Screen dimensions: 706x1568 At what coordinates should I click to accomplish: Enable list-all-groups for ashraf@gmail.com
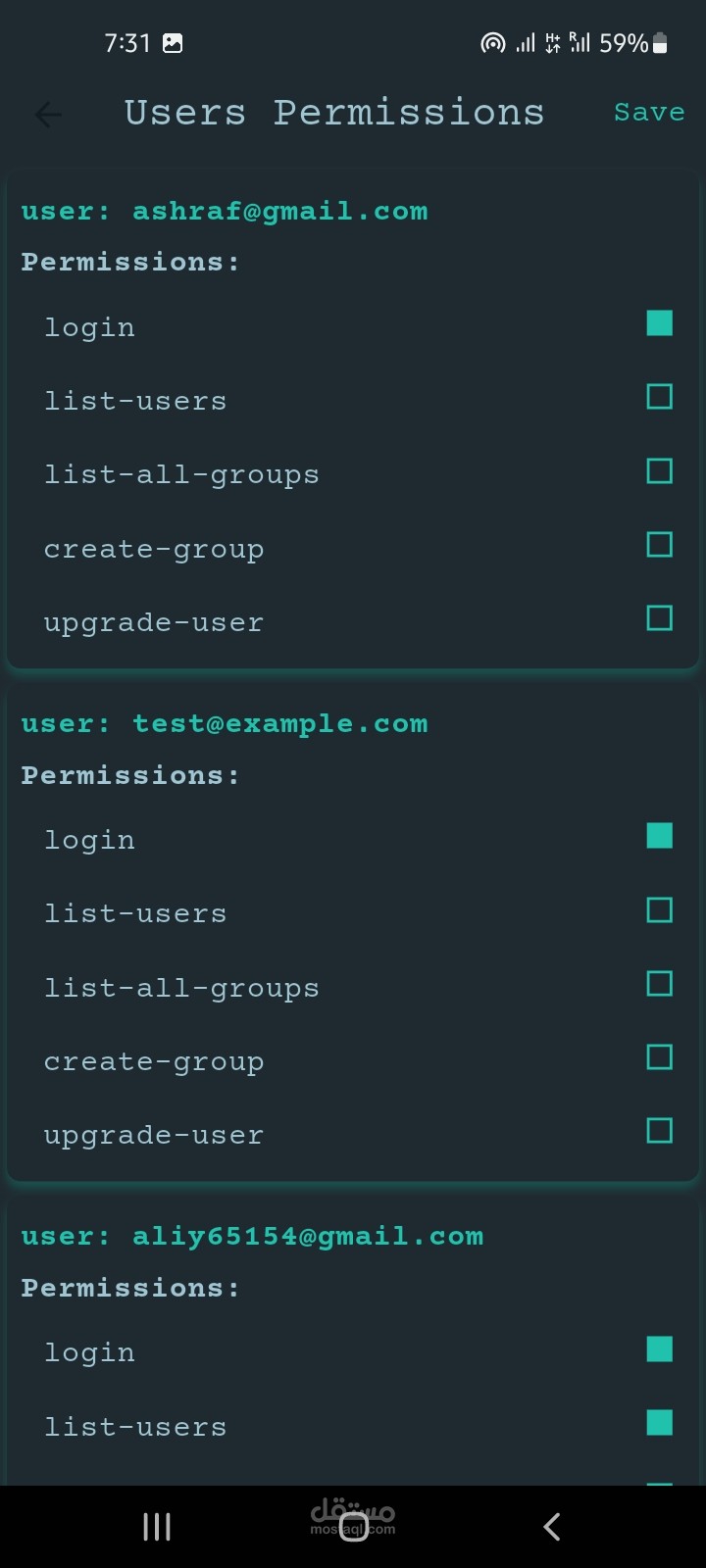(x=660, y=470)
